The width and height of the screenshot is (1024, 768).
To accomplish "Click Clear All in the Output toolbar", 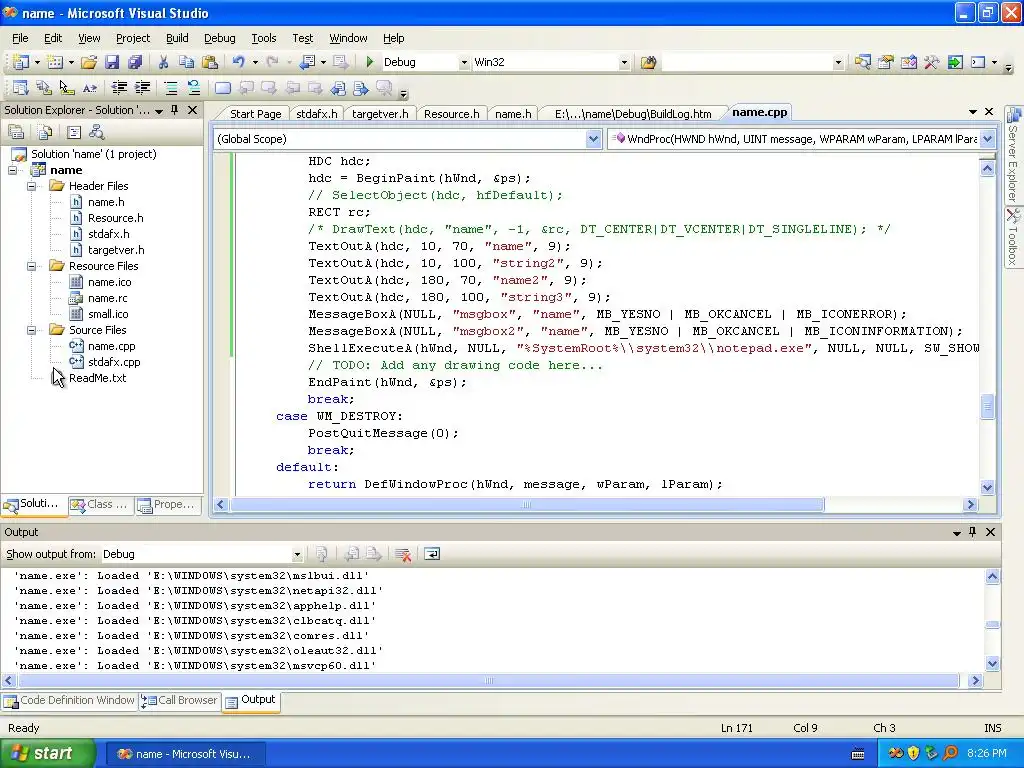I will coord(403,554).
